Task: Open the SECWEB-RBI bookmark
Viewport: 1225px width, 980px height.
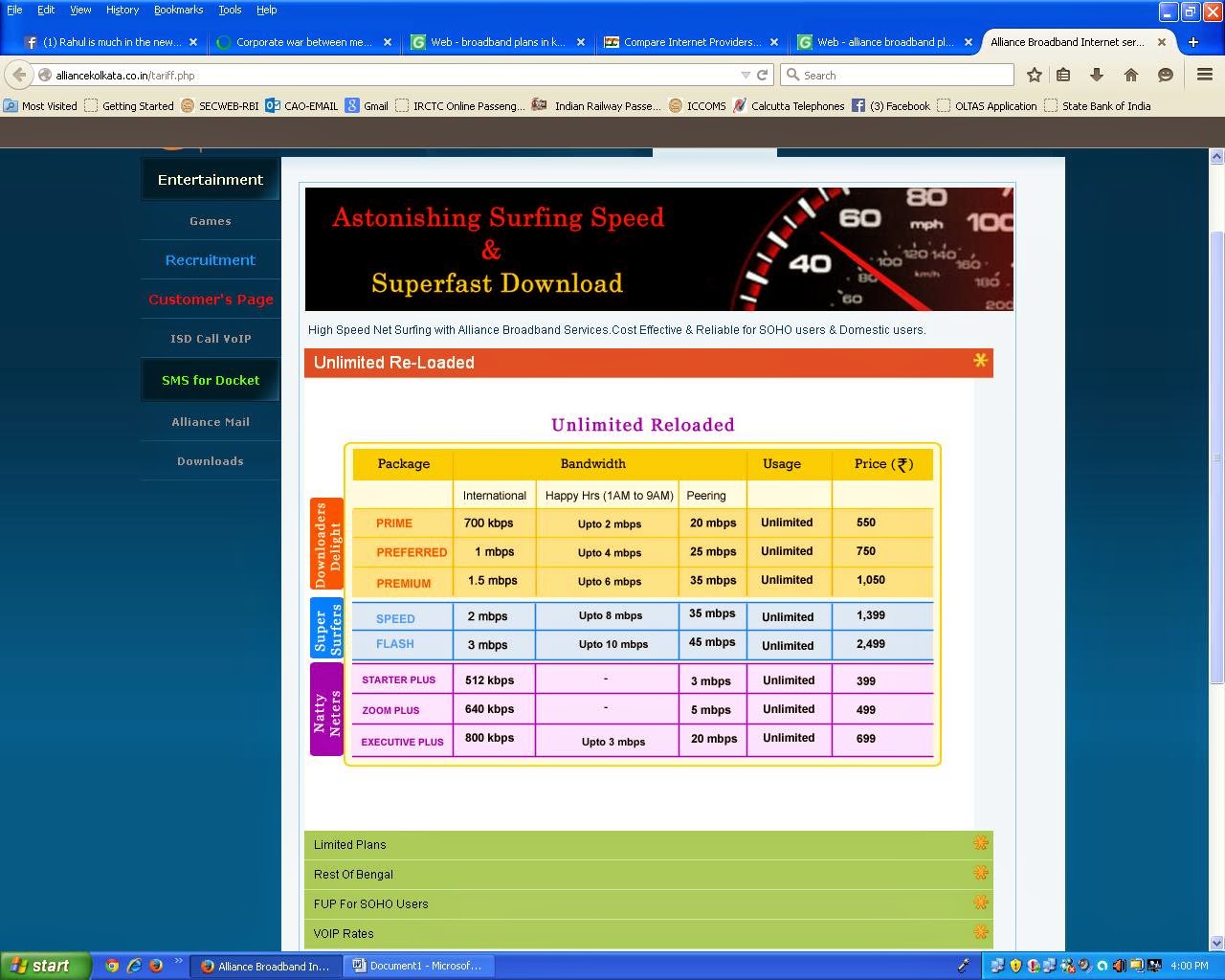Action: pos(219,106)
